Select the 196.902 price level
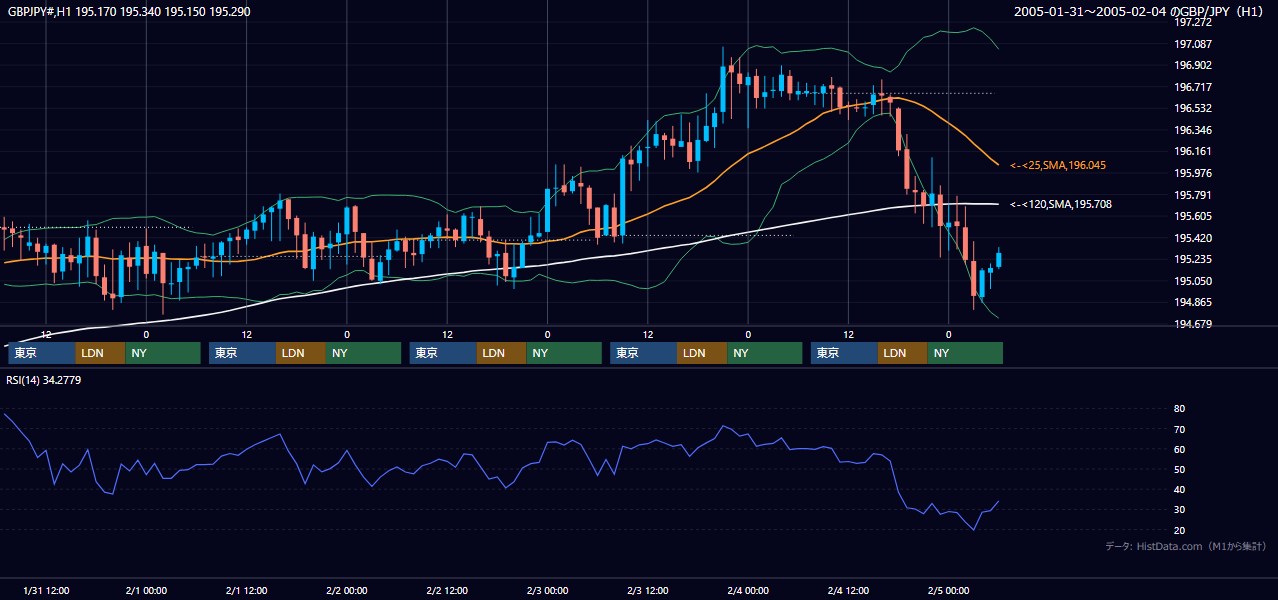This screenshot has width=1278, height=600. click(x=1192, y=66)
